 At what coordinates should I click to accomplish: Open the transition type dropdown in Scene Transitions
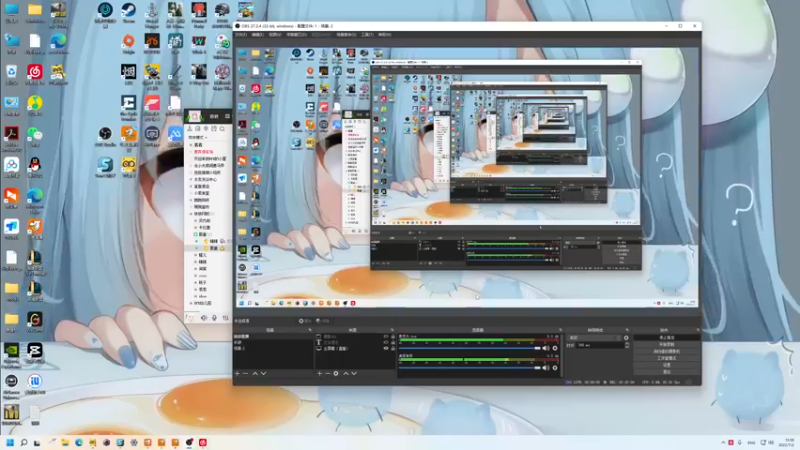(x=595, y=338)
